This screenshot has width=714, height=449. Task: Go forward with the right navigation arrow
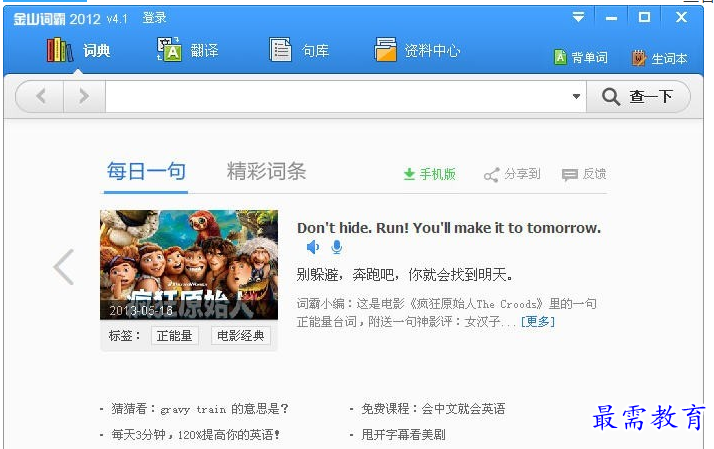pos(84,96)
